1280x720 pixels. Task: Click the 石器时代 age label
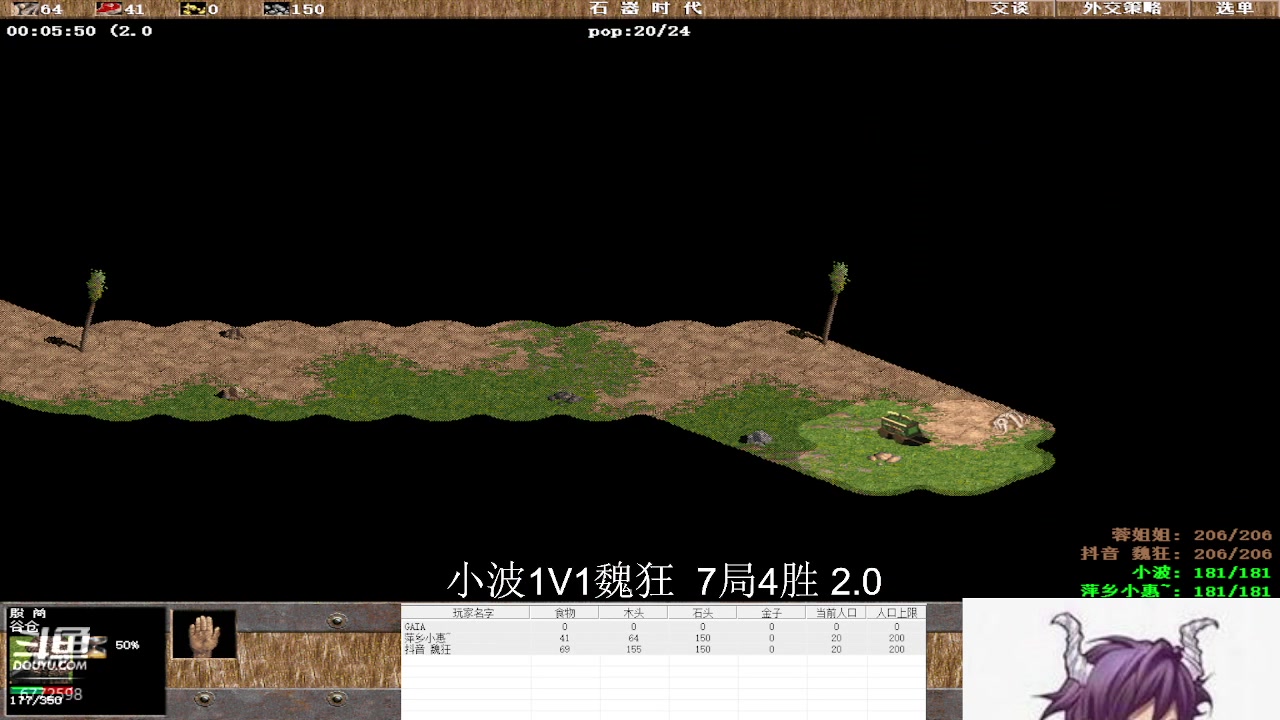646,8
